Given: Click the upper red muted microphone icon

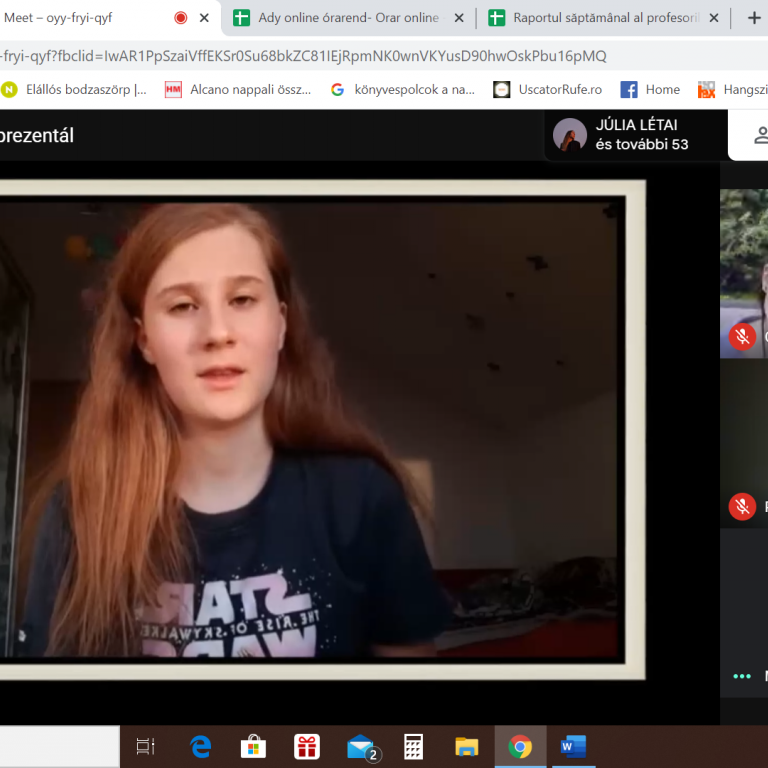Looking at the screenshot, I should [742, 336].
